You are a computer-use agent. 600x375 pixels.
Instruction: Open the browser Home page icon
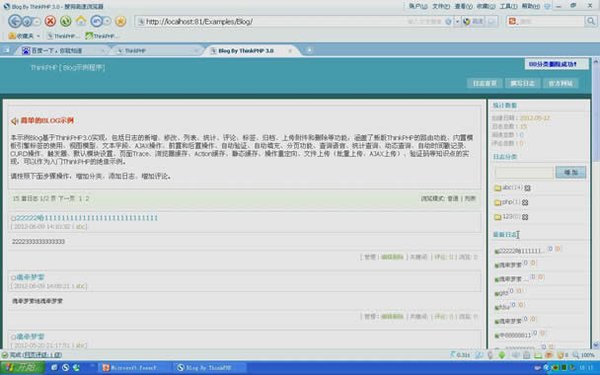(81, 21)
